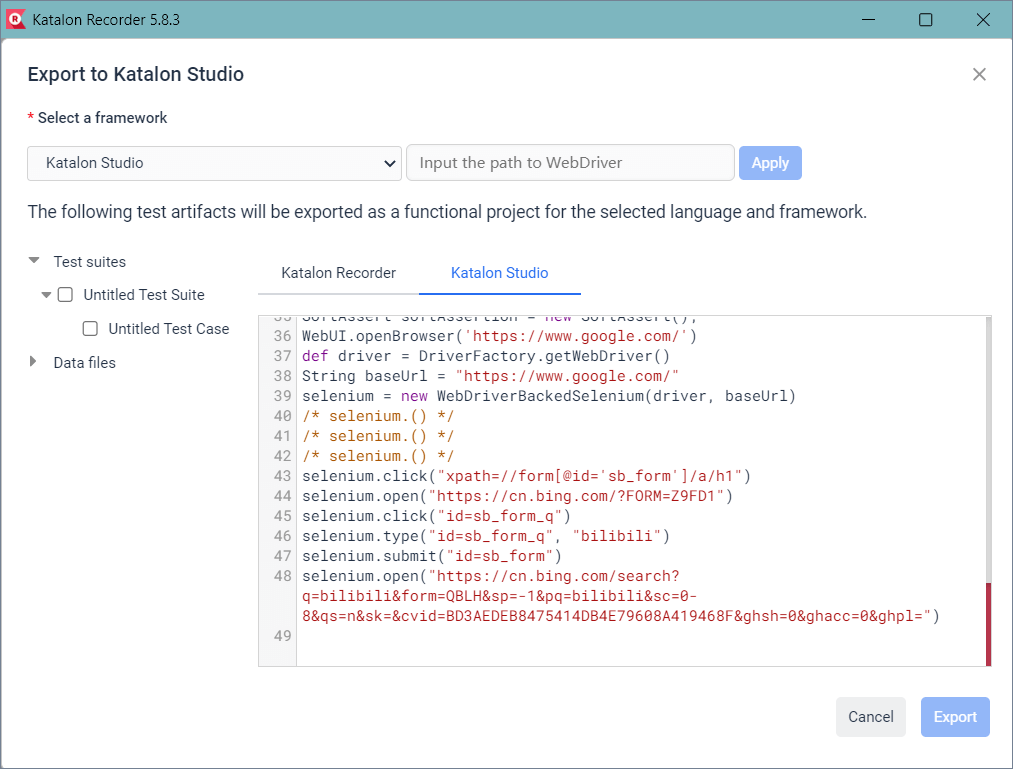Image resolution: width=1013 pixels, height=769 pixels.
Task: Select the Data files label
Action: tap(85, 363)
